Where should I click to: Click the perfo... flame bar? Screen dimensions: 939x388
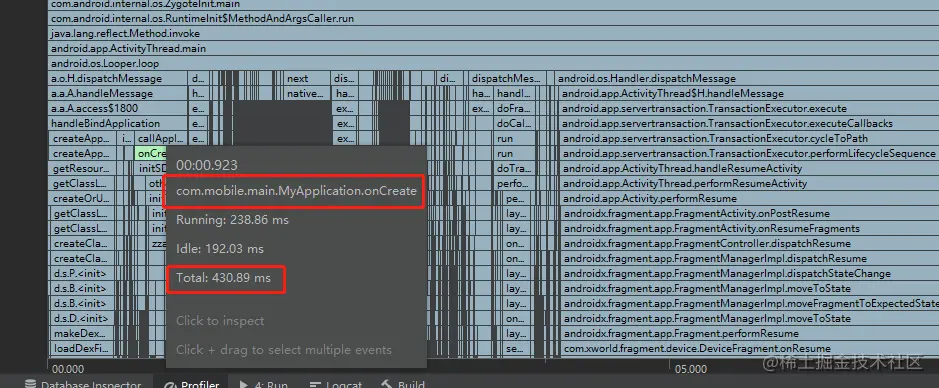coord(515,183)
